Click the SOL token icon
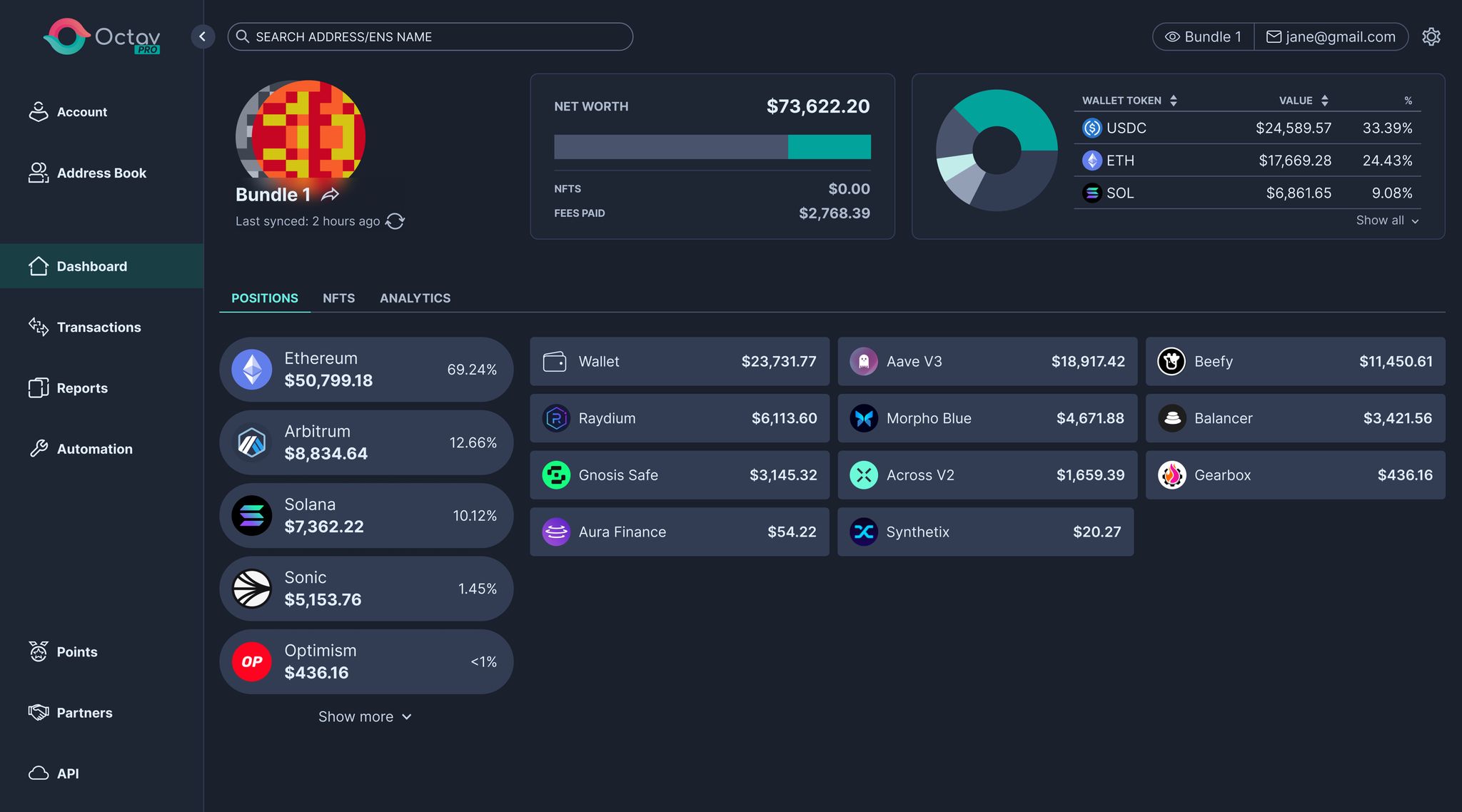Viewport: 1462px width, 812px height. click(x=1092, y=193)
